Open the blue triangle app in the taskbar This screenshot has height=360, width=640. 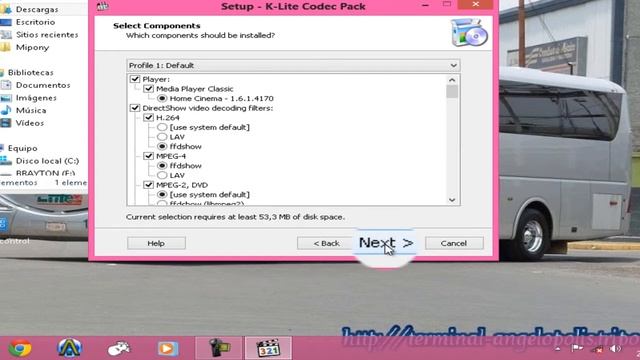69,348
